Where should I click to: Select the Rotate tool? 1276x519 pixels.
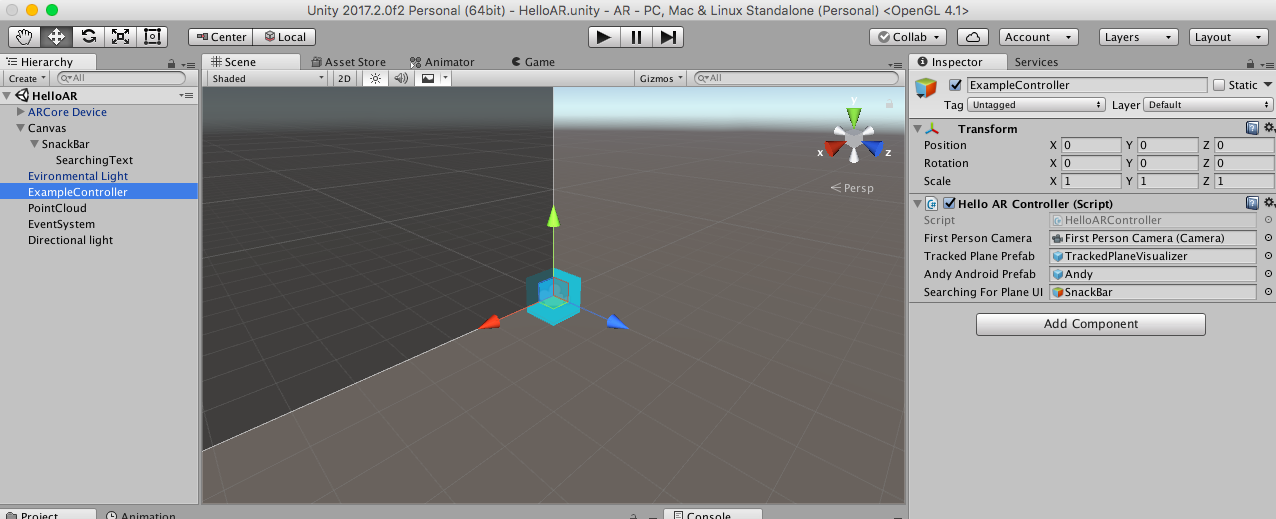88,37
